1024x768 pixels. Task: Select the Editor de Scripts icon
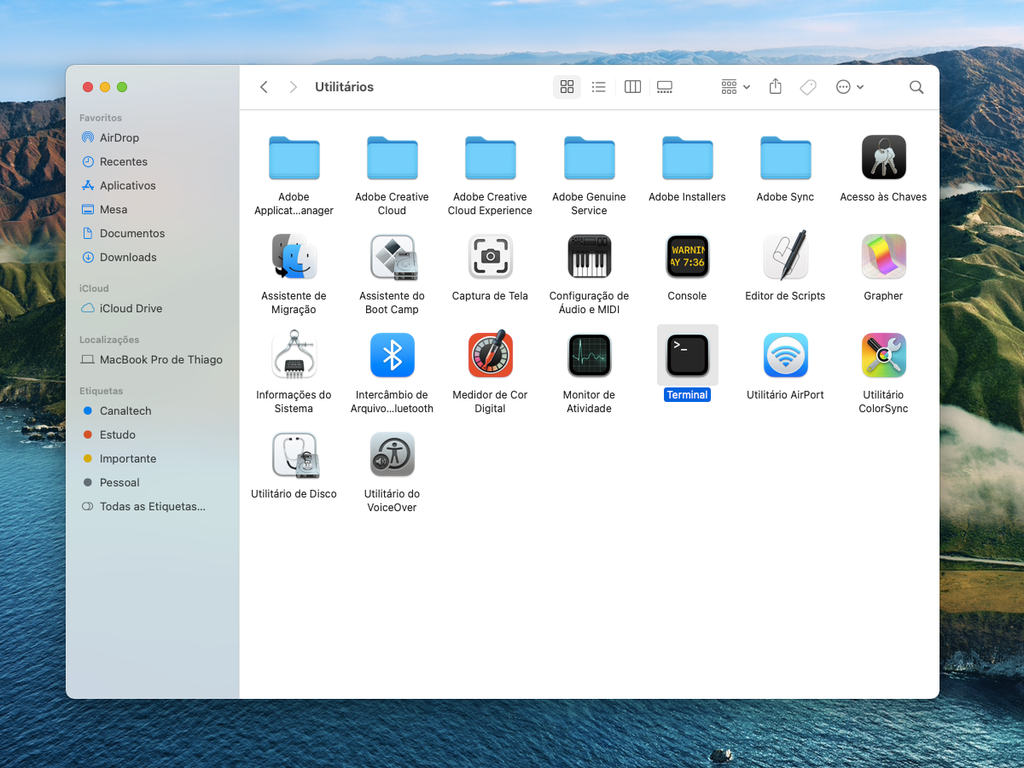[785, 255]
